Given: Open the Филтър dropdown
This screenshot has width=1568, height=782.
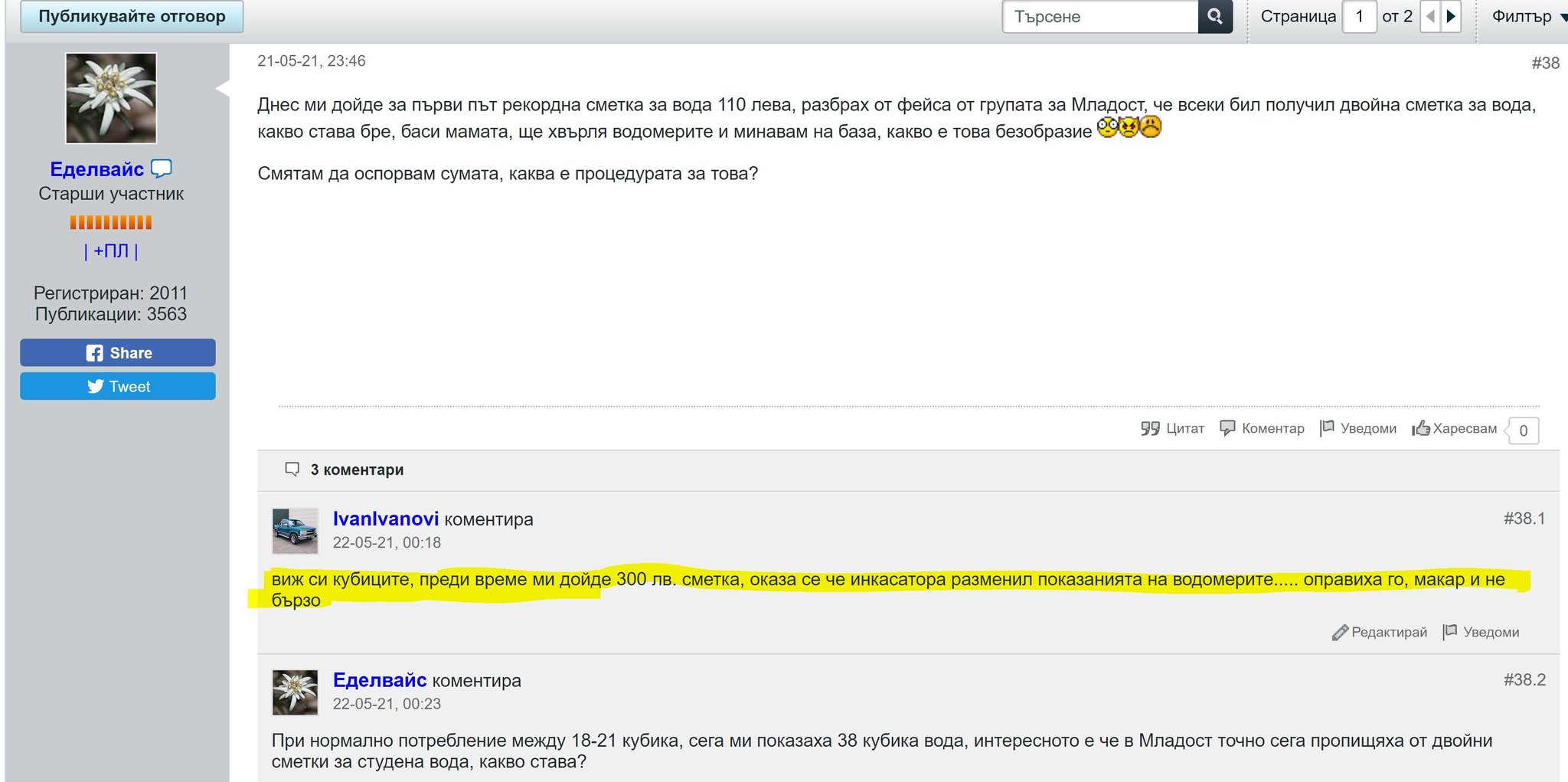Looking at the screenshot, I should pos(1529,16).
